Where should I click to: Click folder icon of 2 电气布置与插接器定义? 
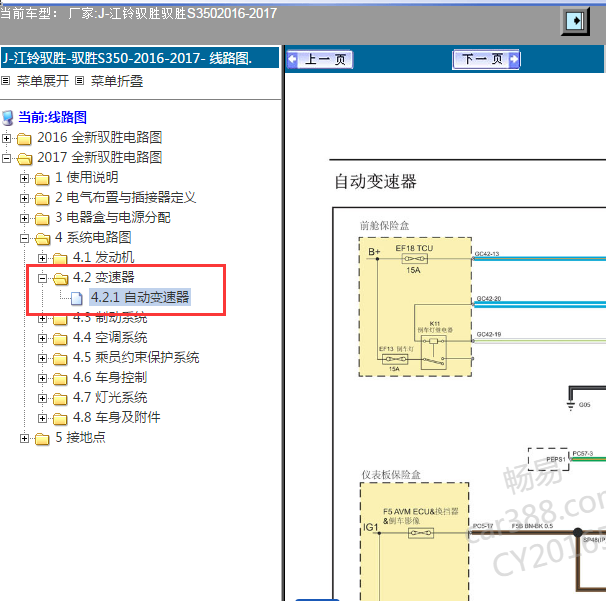[42, 199]
